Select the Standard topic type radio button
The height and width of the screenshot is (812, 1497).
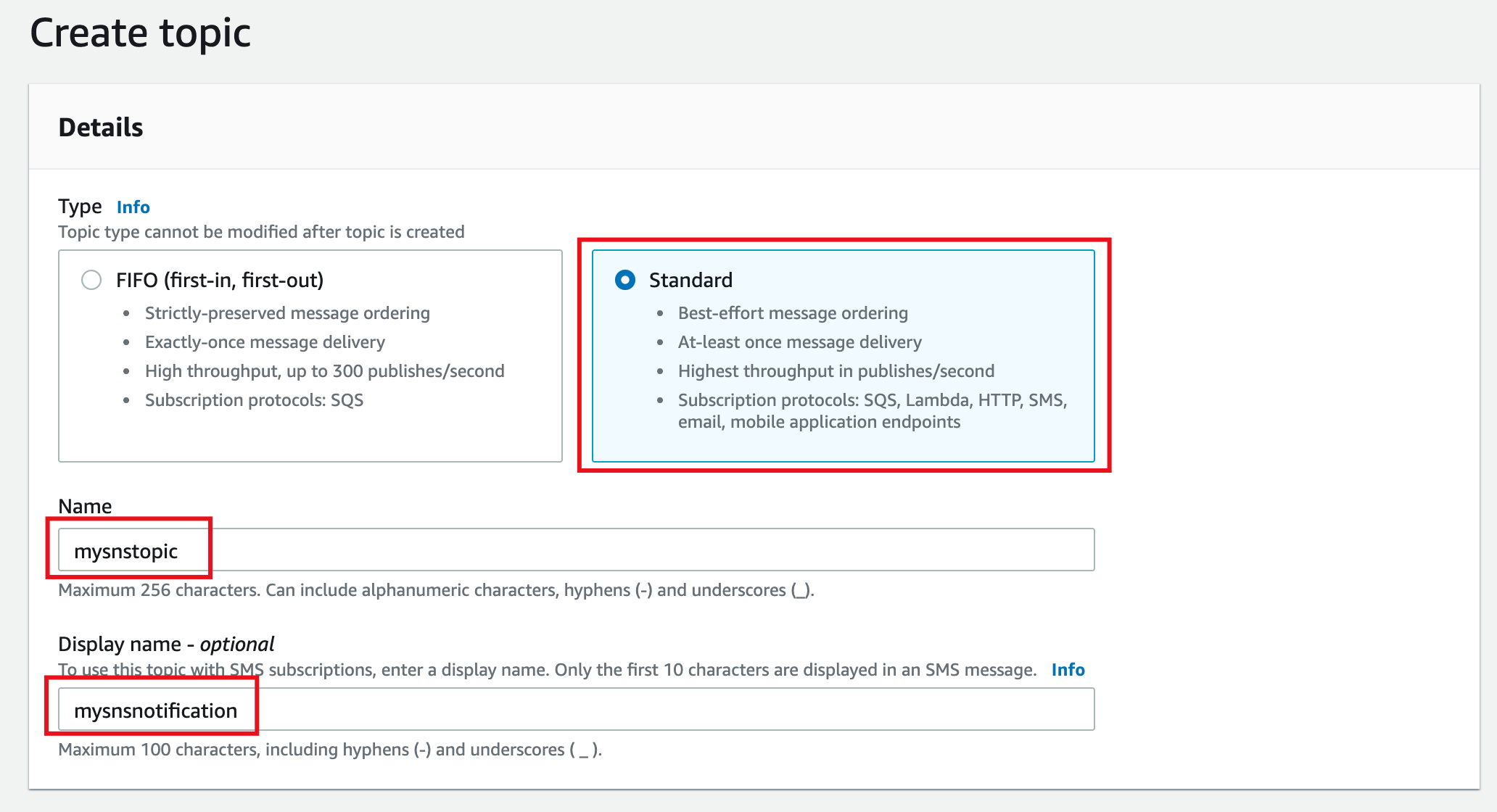coord(625,281)
